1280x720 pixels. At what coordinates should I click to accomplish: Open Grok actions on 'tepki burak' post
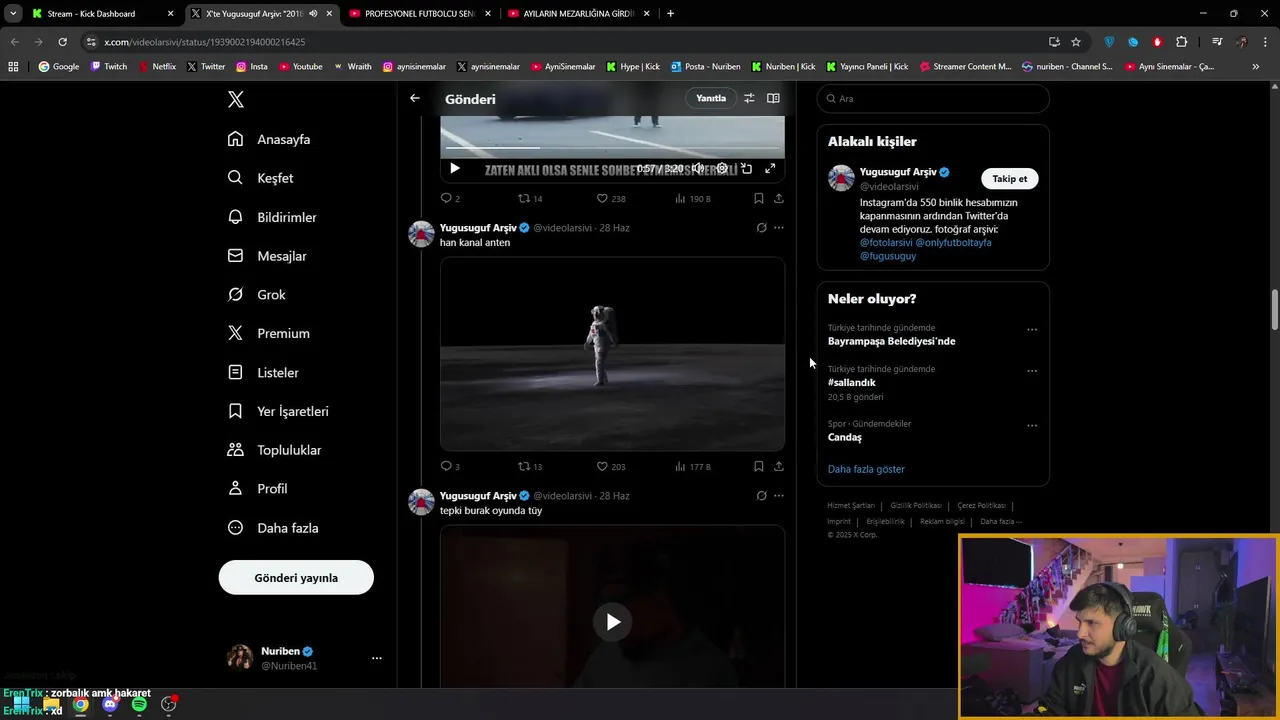[x=761, y=496]
